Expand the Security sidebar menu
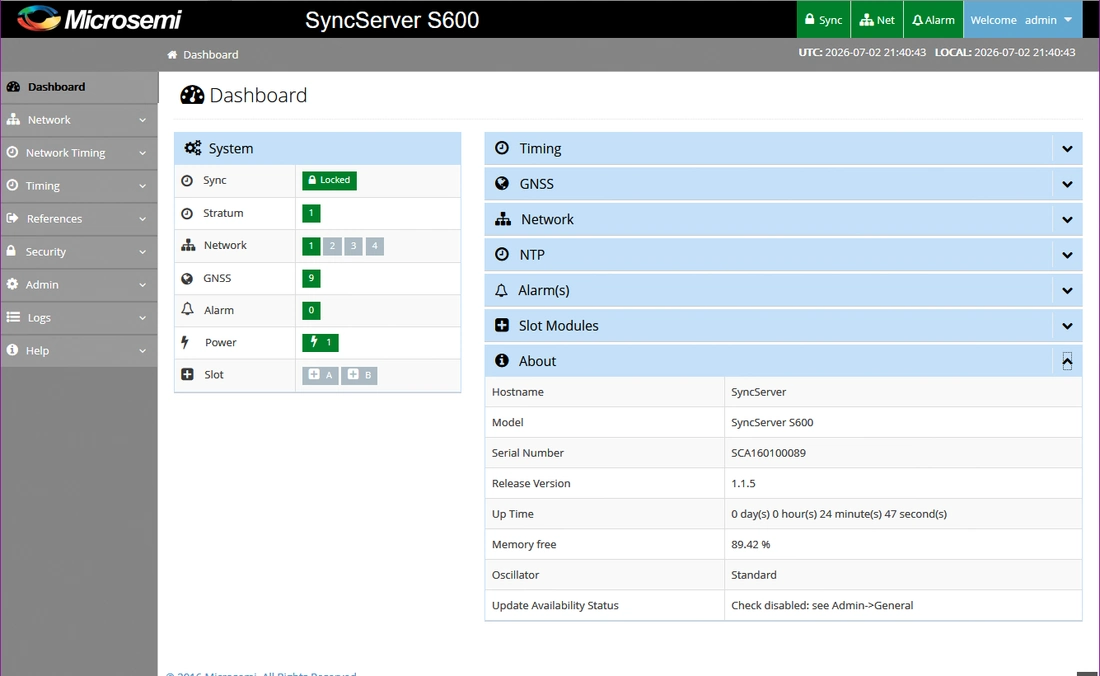This screenshot has height=676, width=1100. point(79,252)
